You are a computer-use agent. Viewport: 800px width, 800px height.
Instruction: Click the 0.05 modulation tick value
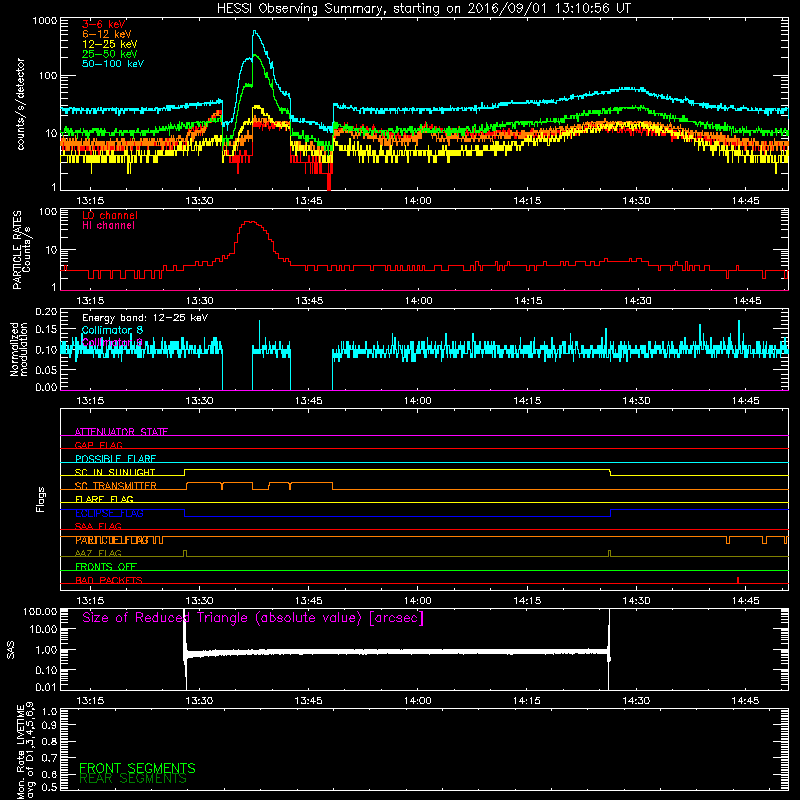pyautogui.click(x=46, y=369)
